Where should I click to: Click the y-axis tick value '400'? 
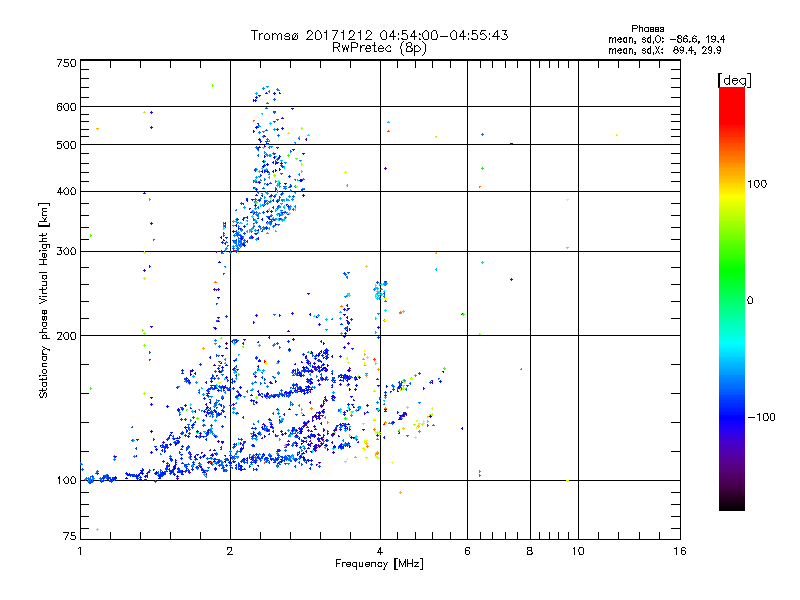(66, 192)
